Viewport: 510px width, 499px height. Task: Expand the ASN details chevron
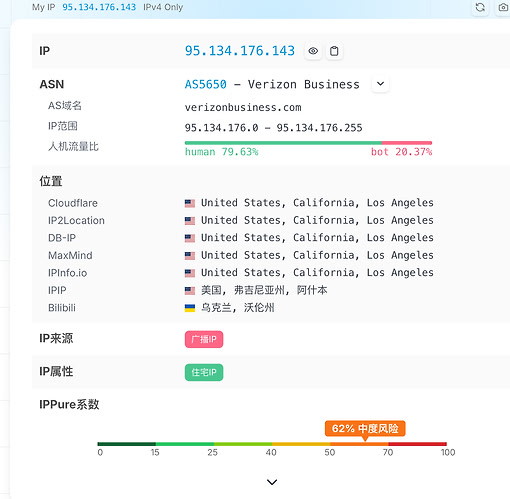click(380, 84)
